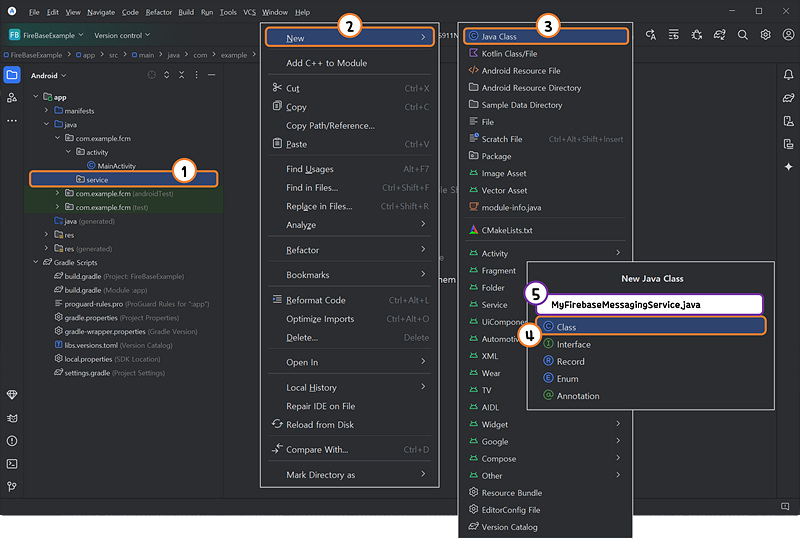Screen dimensions: 800x539
Task: Open the Problems warning icon
Action: click(12, 441)
